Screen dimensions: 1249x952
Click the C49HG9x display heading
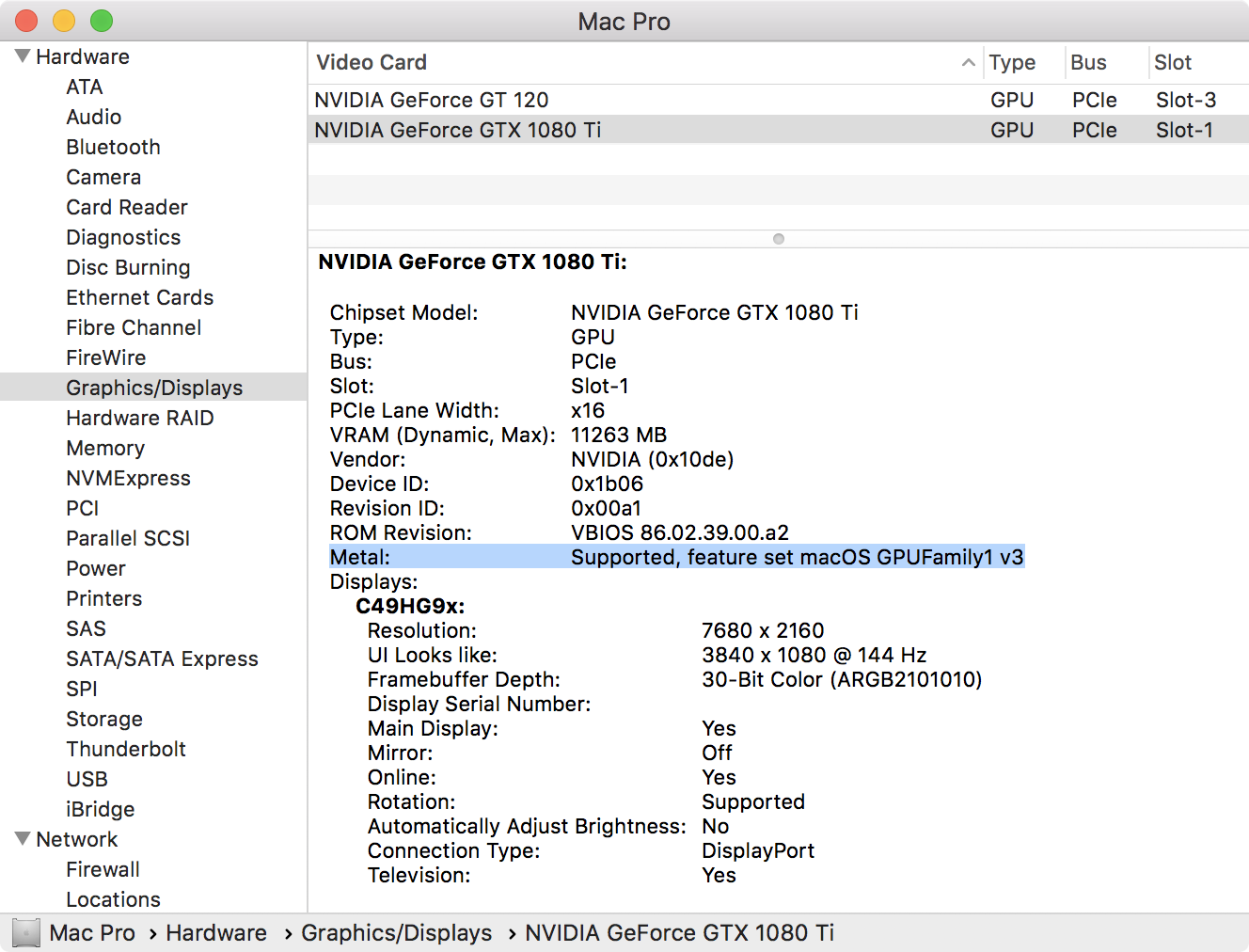[410, 606]
